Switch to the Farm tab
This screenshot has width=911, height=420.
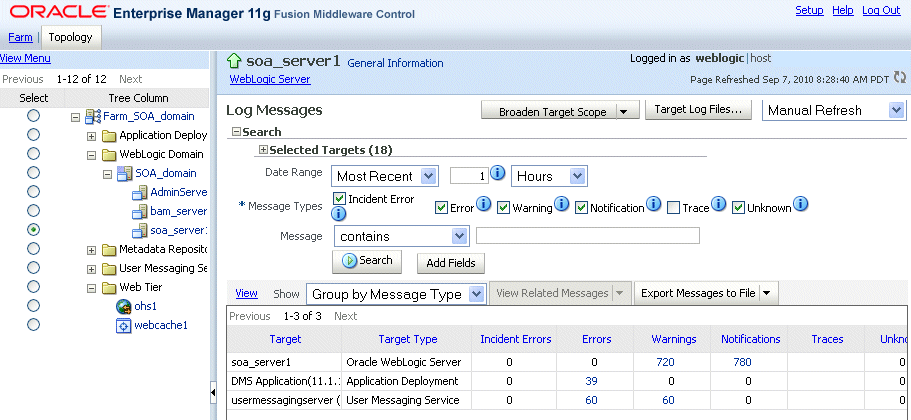click(20, 37)
